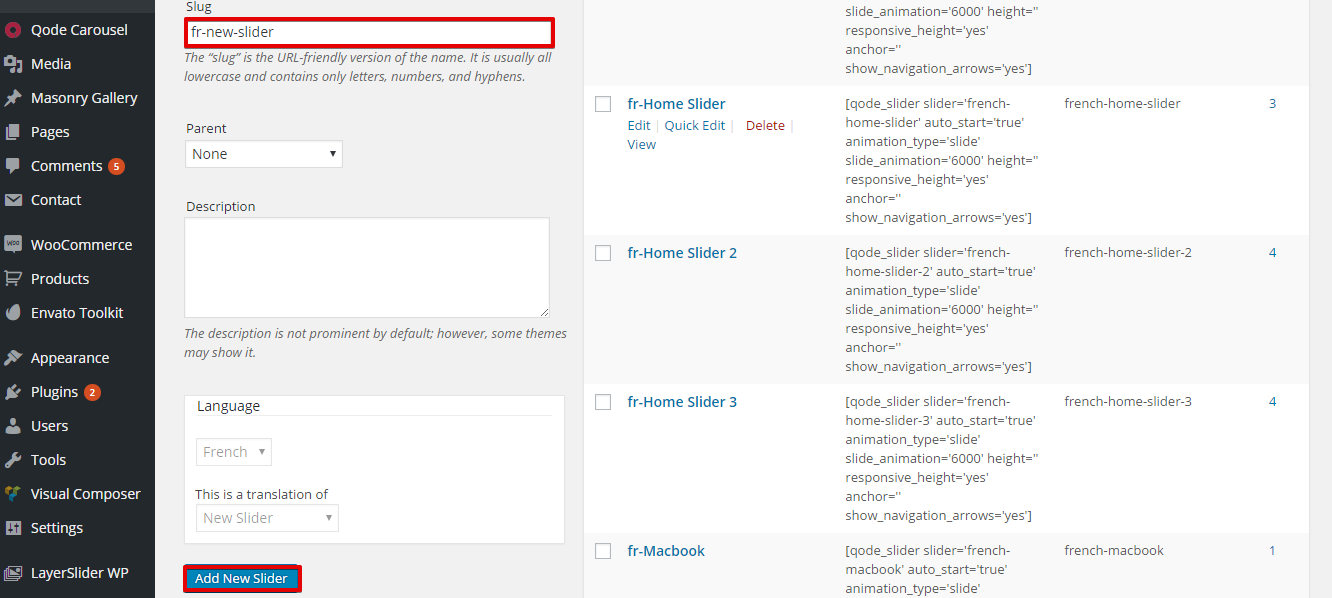1332x598 pixels.
Task: Go to Appearance menu item
Action: pyautogui.click(x=70, y=358)
